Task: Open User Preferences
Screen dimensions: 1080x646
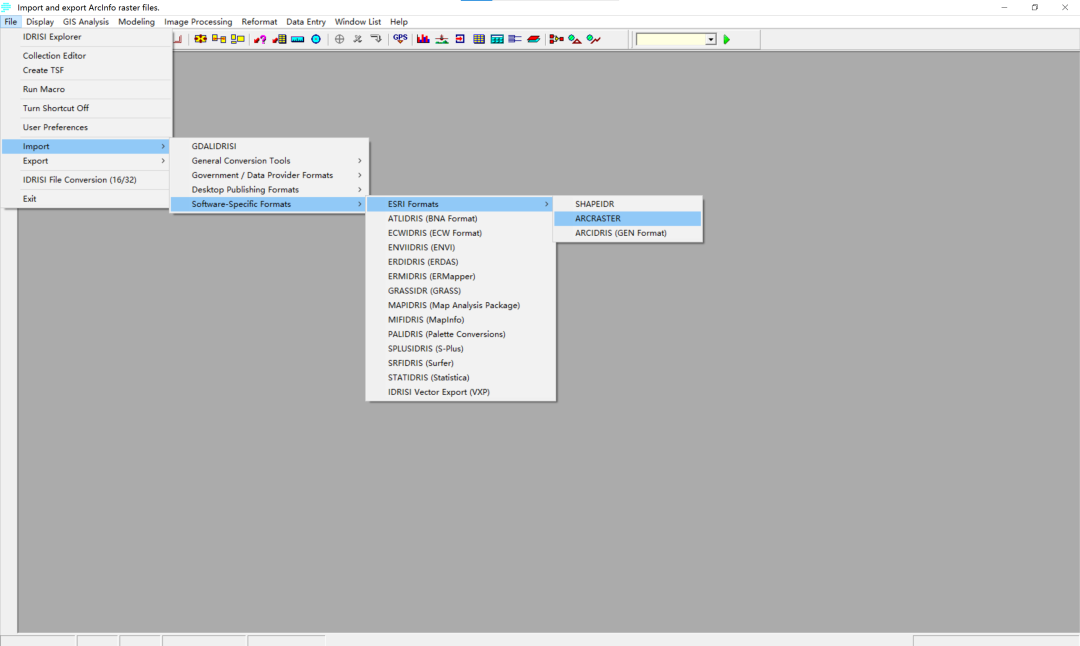Action: click(x=86, y=127)
